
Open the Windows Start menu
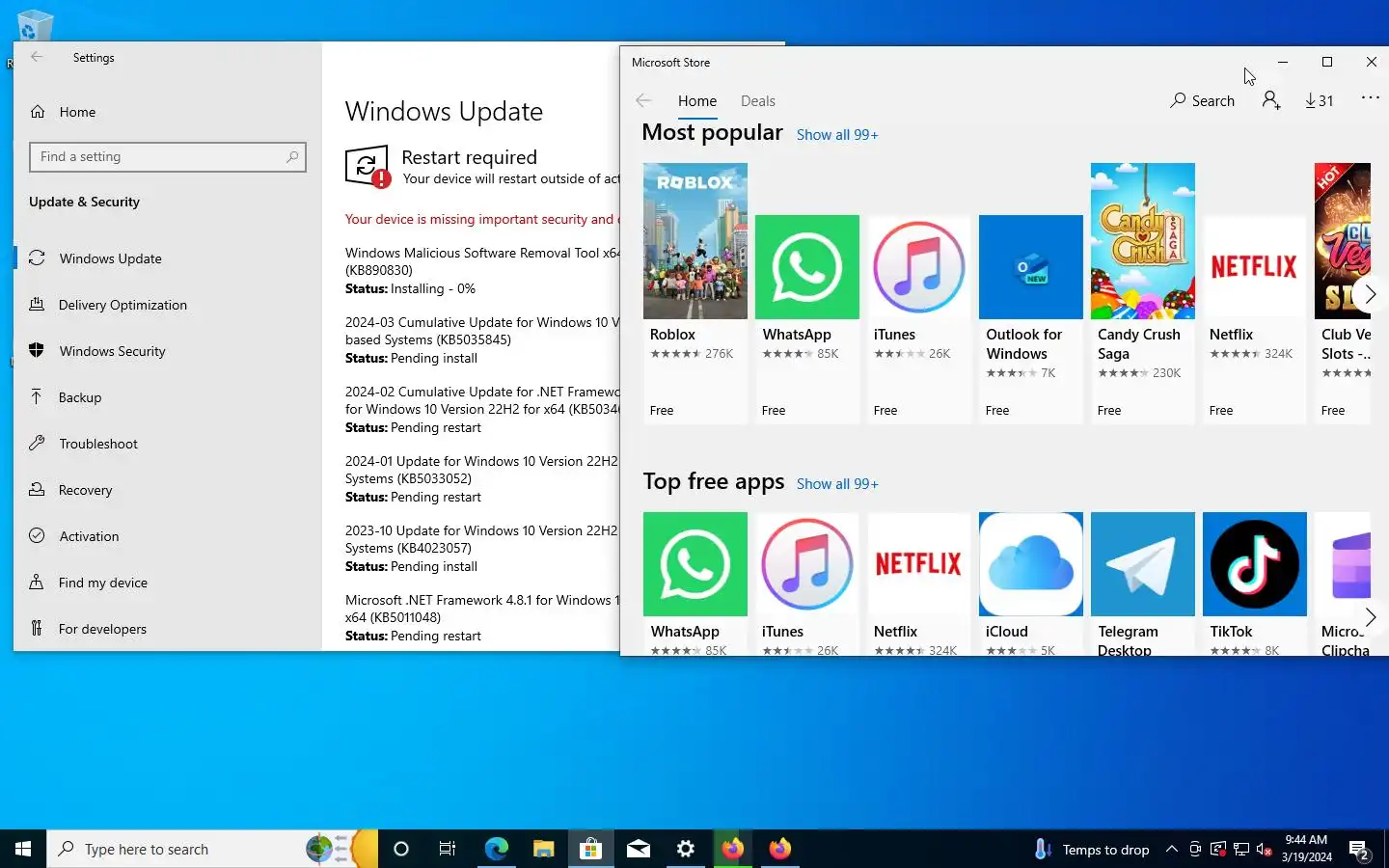click(x=23, y=849)
